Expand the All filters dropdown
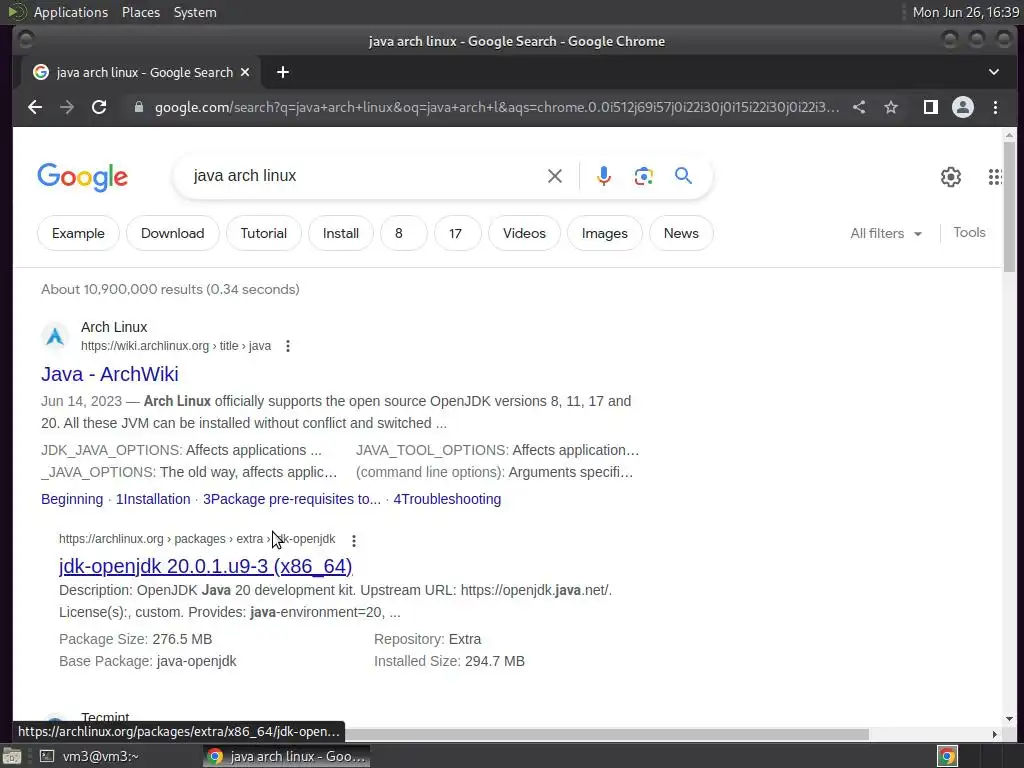1024x768 pixels. point(886,233)
